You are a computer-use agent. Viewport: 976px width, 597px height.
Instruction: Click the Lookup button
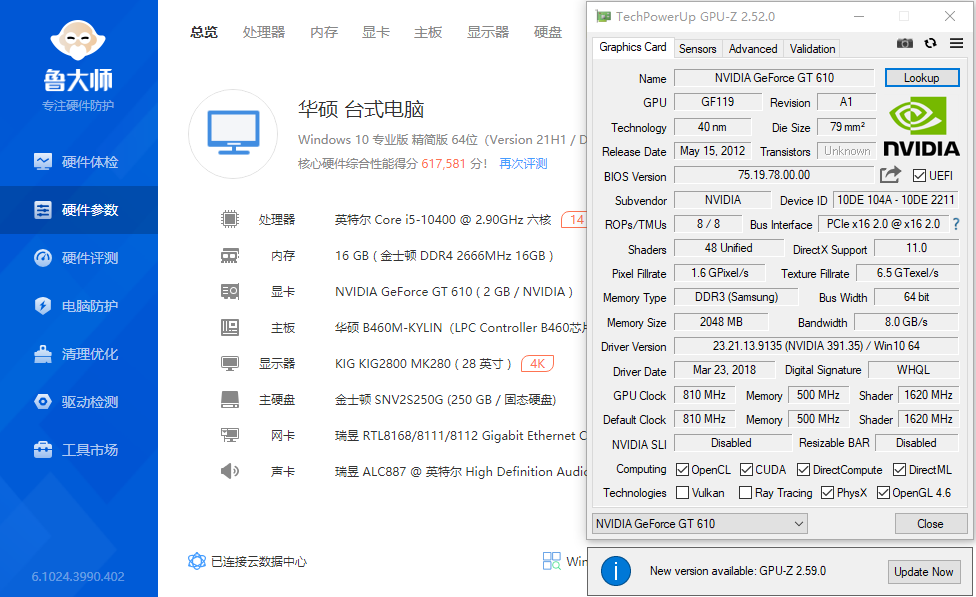922,78
